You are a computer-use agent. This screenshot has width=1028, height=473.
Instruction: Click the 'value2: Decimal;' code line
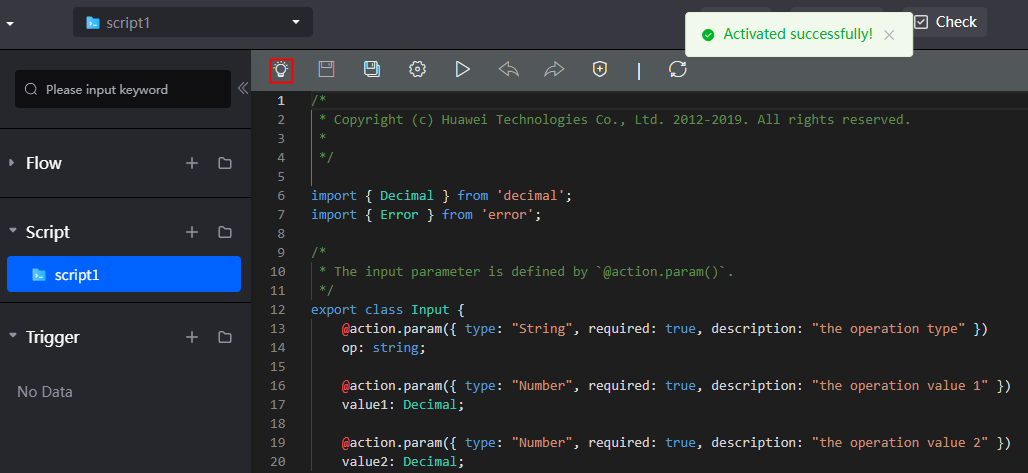403,461
